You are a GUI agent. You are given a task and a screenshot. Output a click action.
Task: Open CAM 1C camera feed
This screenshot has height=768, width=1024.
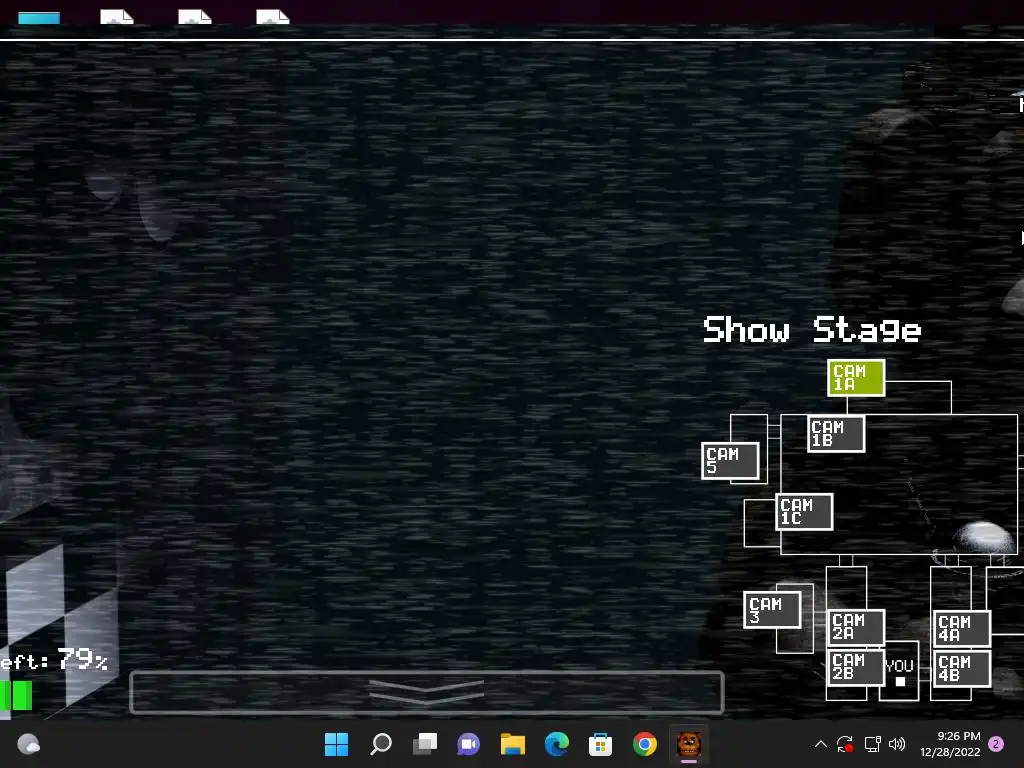(x=804, y=511)
